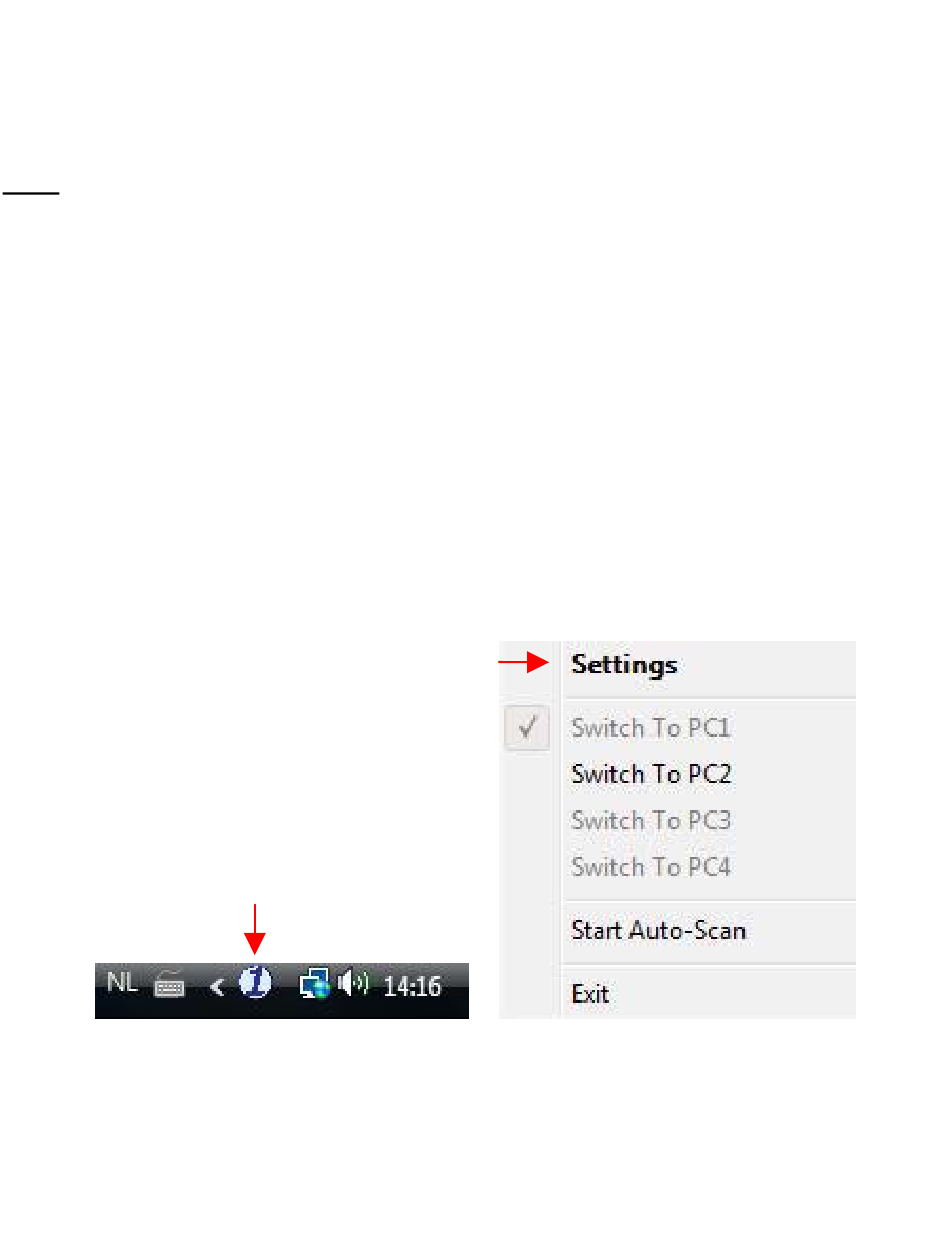950x1237 pixels.
Task: Click the separator line above Exit
Action: (711, 964)
